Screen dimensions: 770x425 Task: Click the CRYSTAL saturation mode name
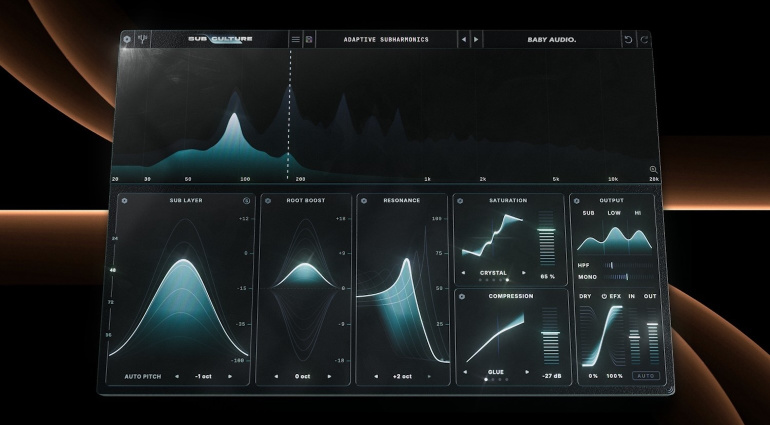click(494, 273)
